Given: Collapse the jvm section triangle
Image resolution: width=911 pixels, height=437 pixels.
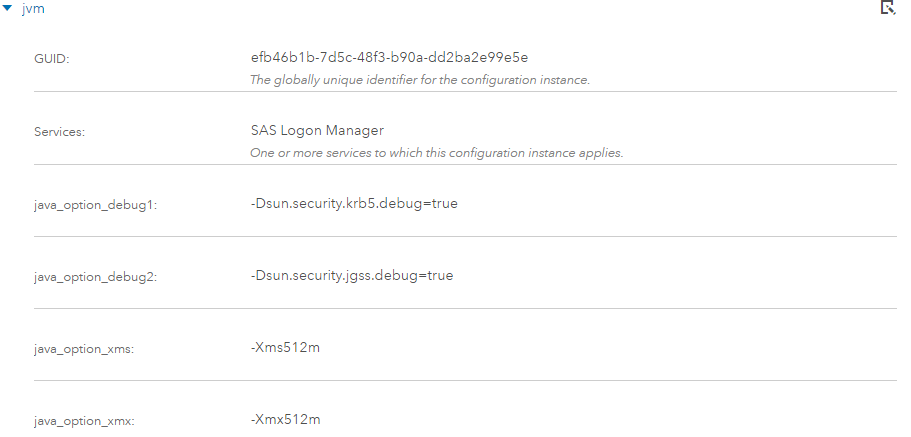Looking at the screenshot, I should [9, 9].
